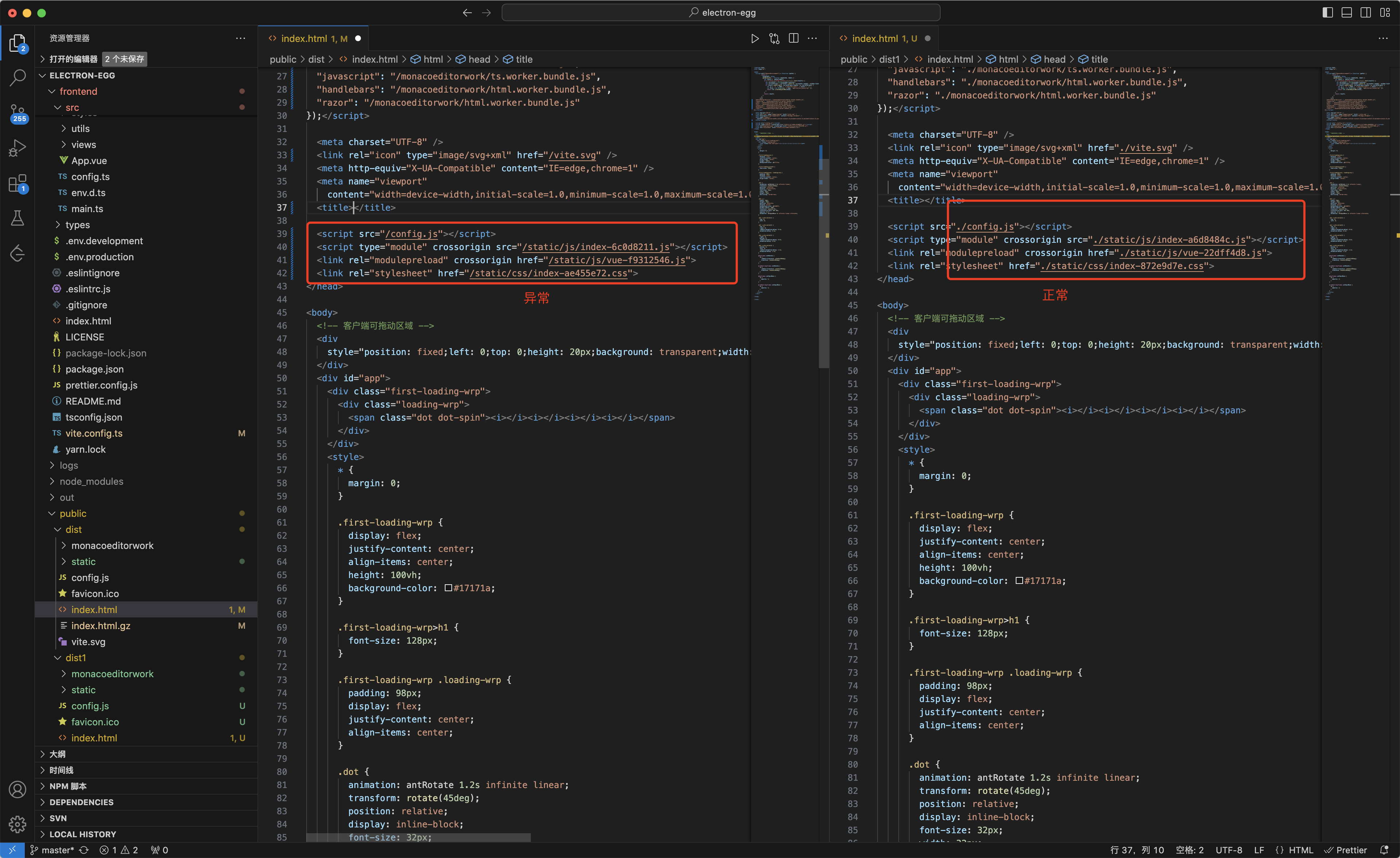Screen dimensions: 1400x858
Task: Open the Extensions view
Action: (17, 184)
